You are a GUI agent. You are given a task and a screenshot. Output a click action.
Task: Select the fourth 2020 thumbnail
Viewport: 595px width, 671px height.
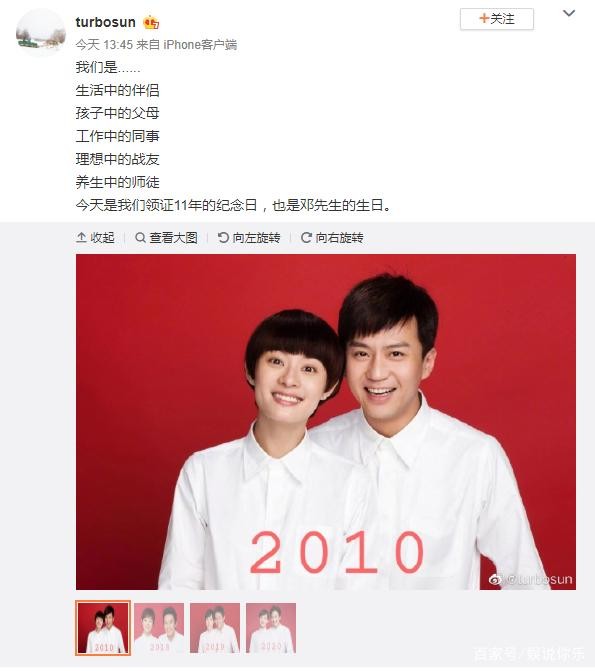[x=271, y=628]
